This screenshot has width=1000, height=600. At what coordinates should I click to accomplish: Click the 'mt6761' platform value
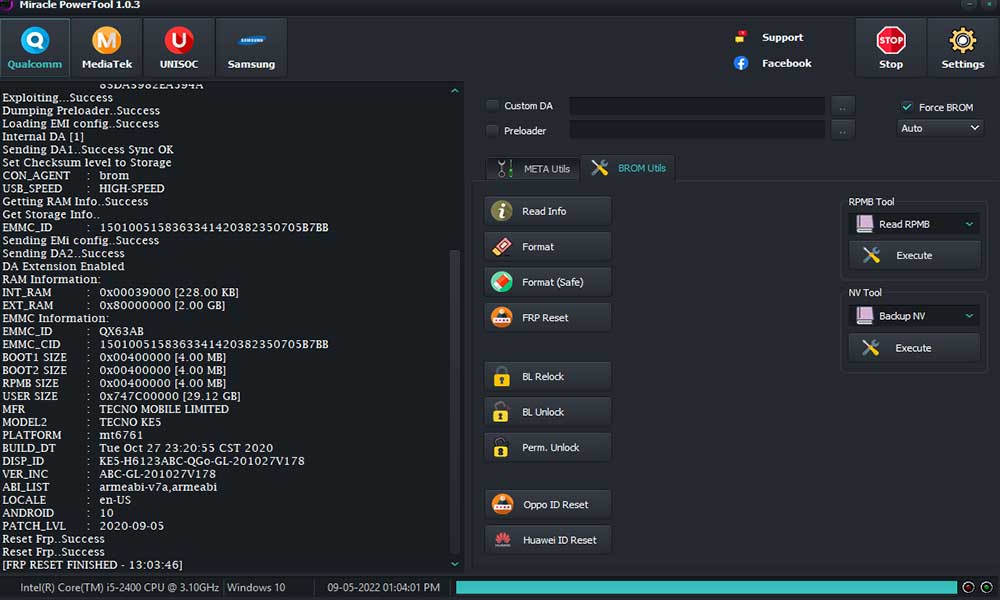(121, 435)
